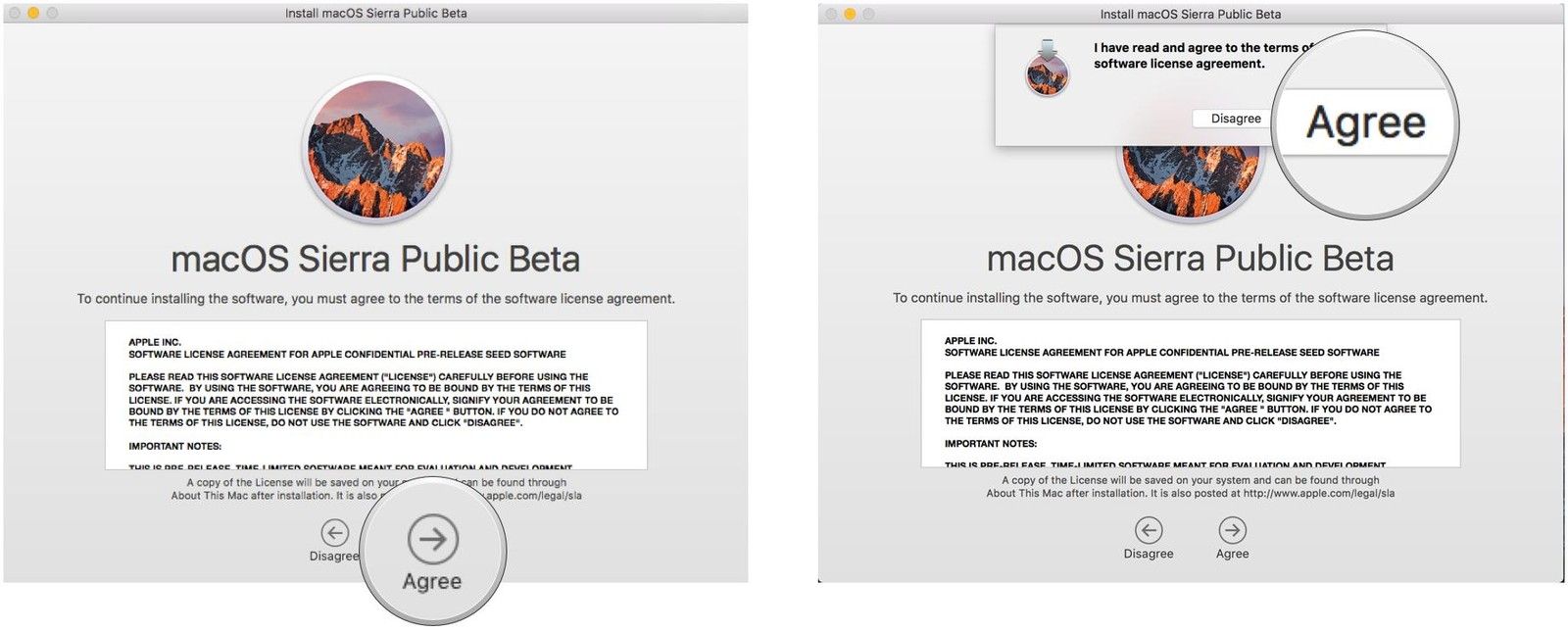Viewport: 1568px width, 632px height.
Task: Click 'IMPORTANT NOTES:' in the license of the window with the sheet
Action: (x=991, y=444)
